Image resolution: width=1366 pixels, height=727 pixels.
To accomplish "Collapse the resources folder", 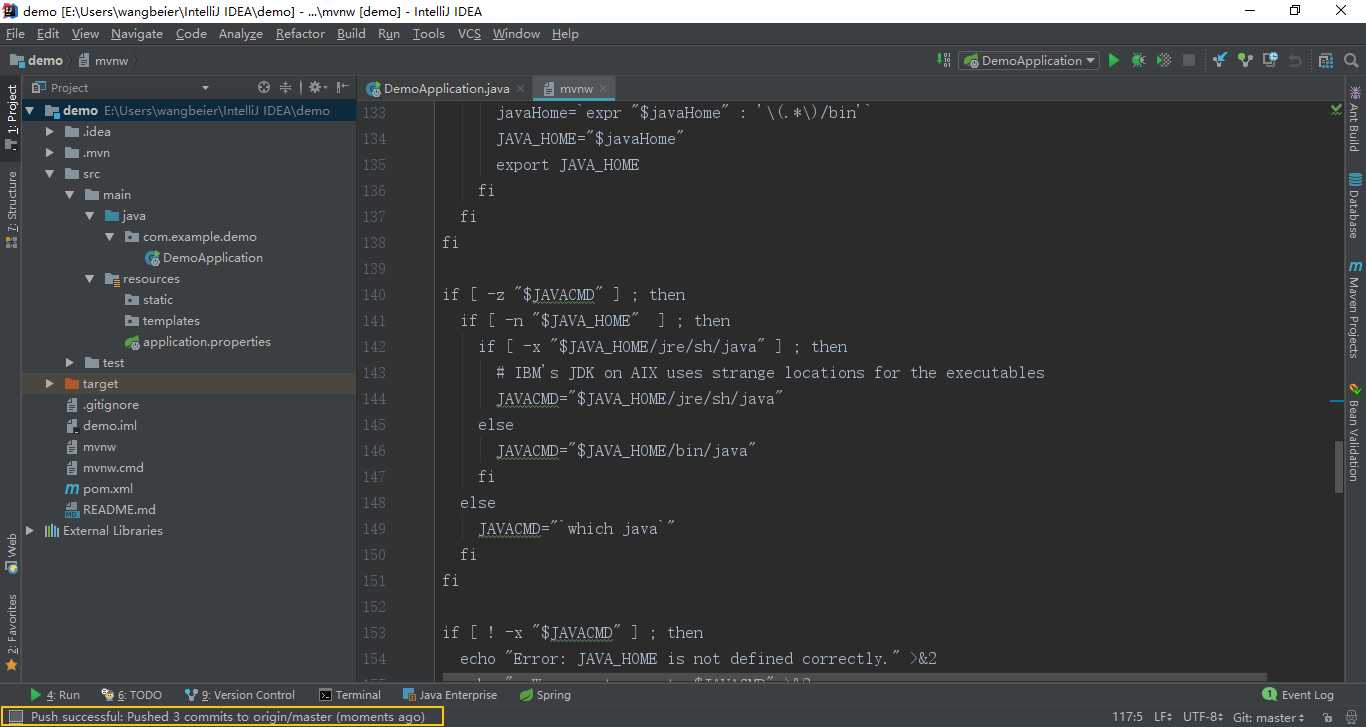I will 90,279.
